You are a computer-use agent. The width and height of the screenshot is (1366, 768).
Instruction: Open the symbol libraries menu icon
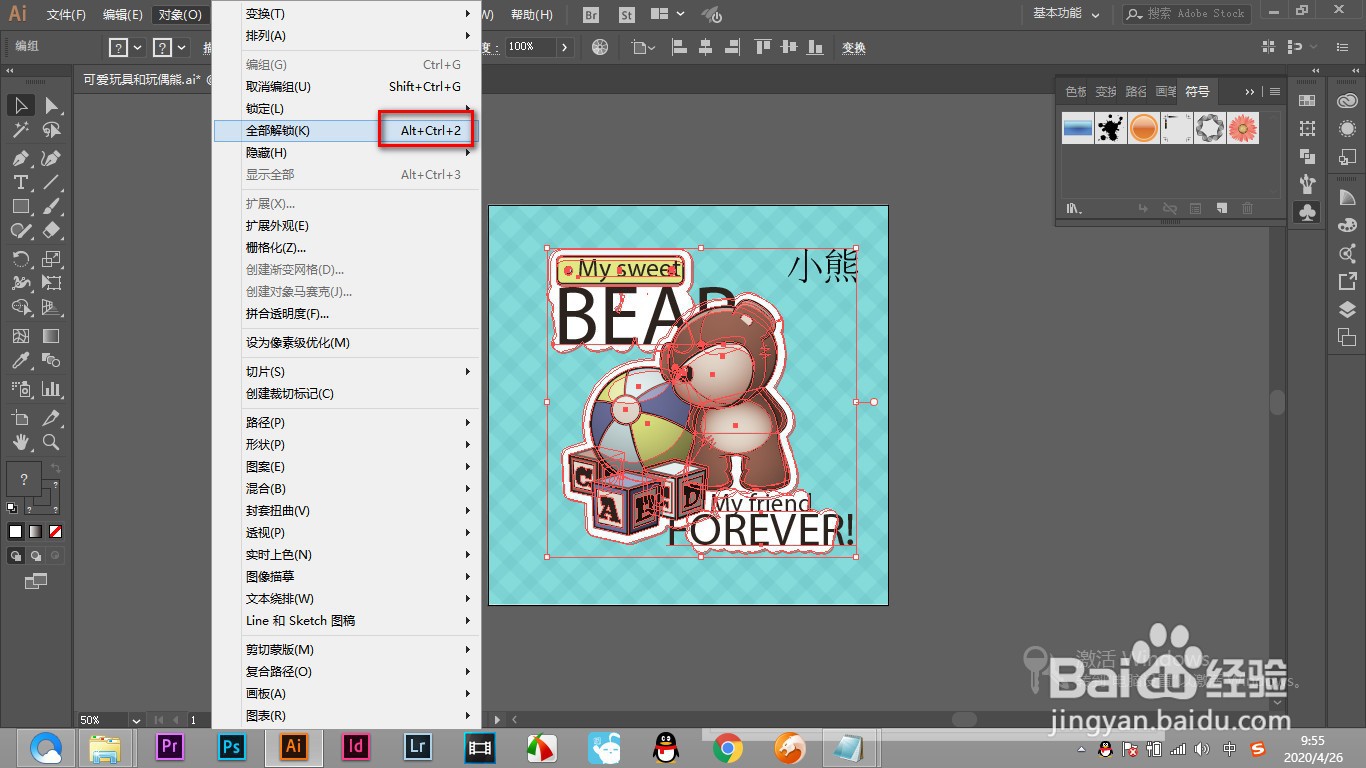click(x=1074, y=208)
